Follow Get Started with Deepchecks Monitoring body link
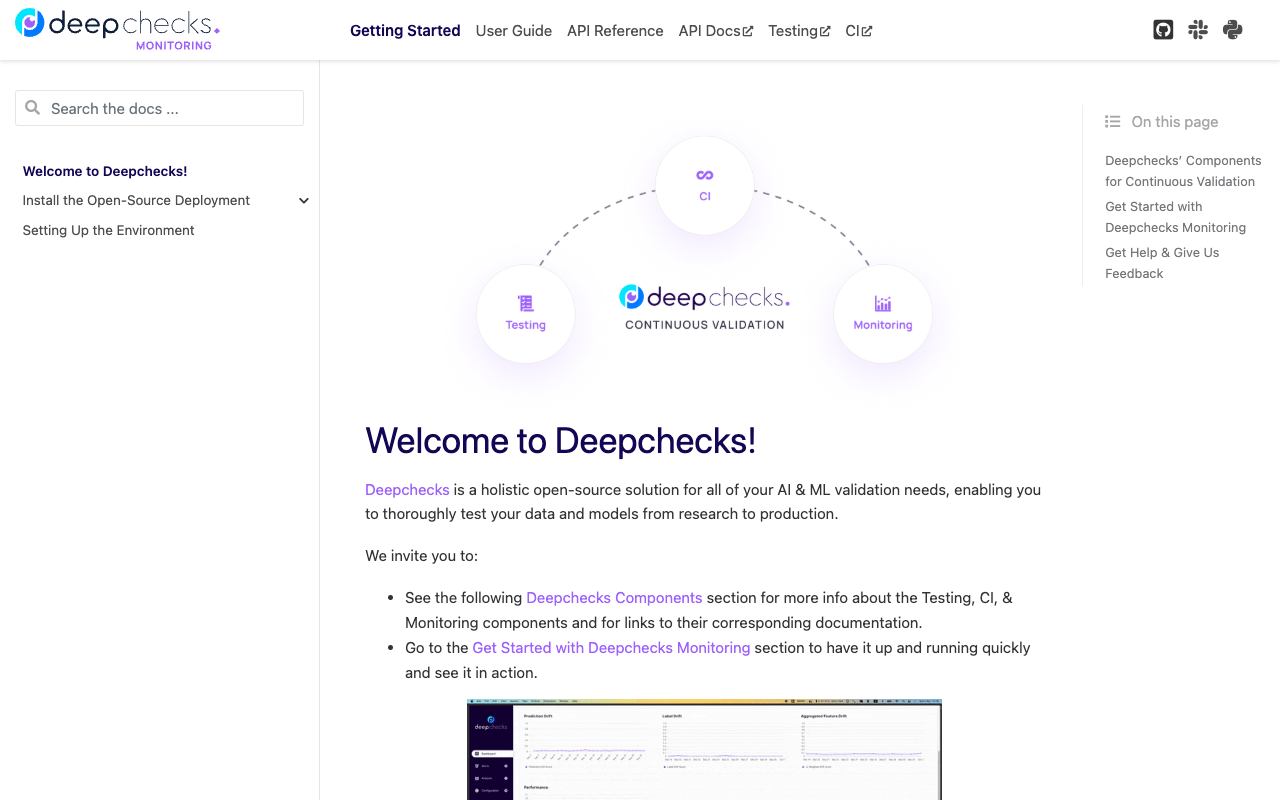The width and height of the screenshot is (1280, 800). point(611,648)
